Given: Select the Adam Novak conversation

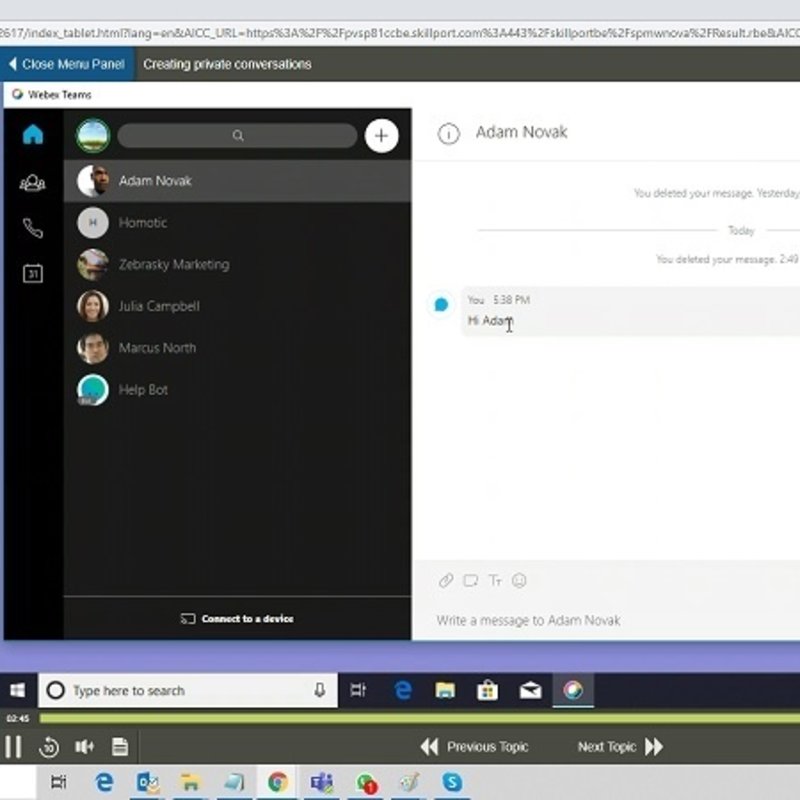Looking at the screenshot, I should (x=237, y=181).
